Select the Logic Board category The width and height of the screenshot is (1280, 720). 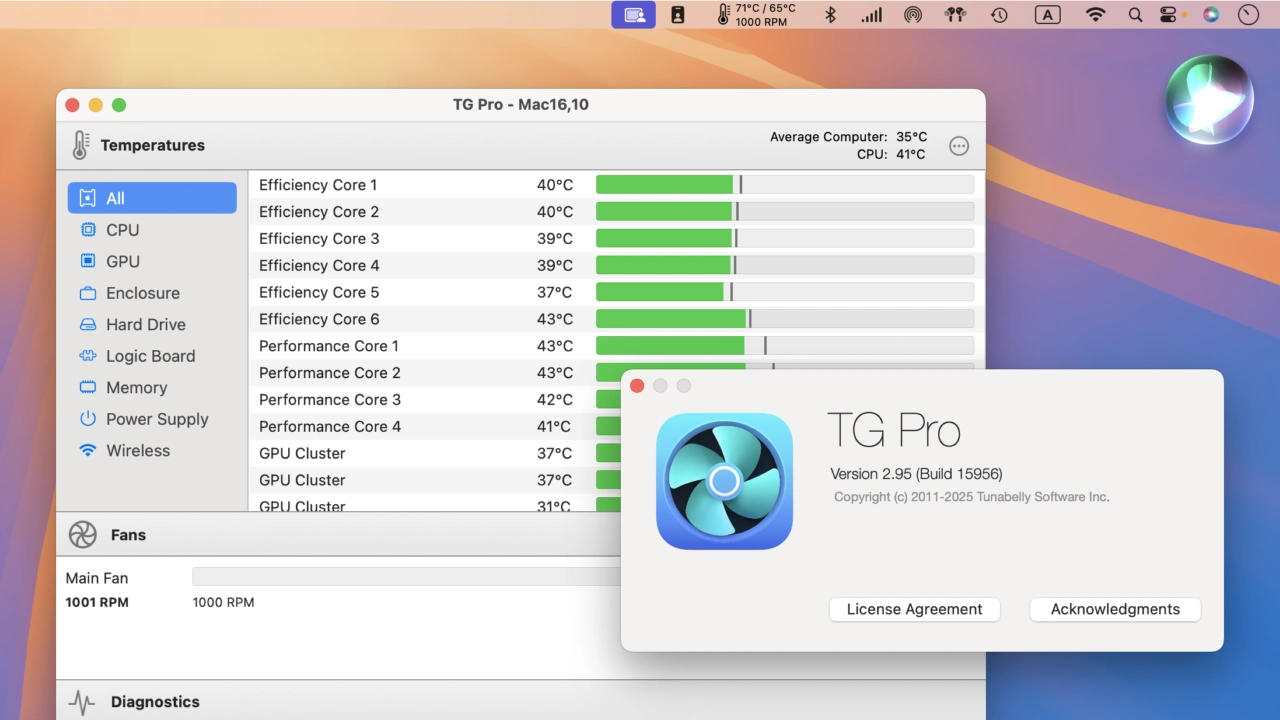[x=150, y=356]
